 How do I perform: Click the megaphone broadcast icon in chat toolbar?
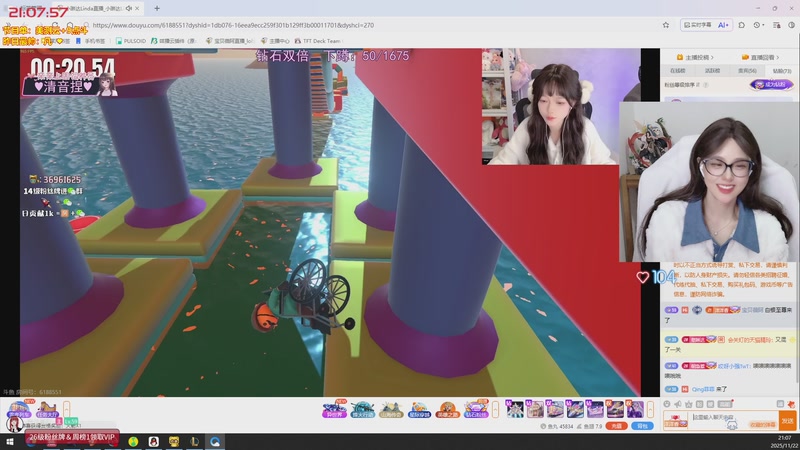tap(678, 404)
